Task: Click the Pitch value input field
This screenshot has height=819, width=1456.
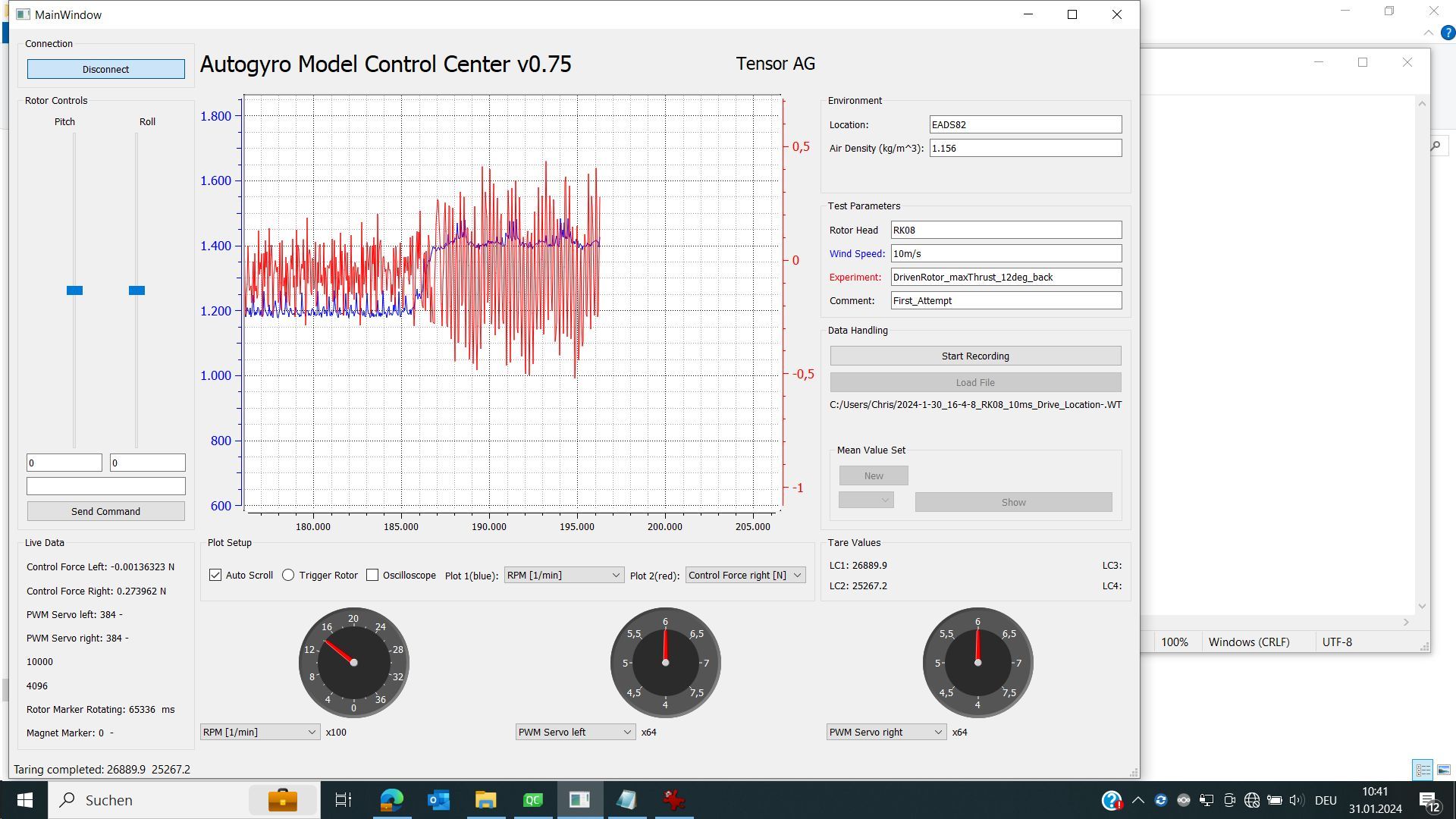Action: pyautogui.click(x=64, y=463)
